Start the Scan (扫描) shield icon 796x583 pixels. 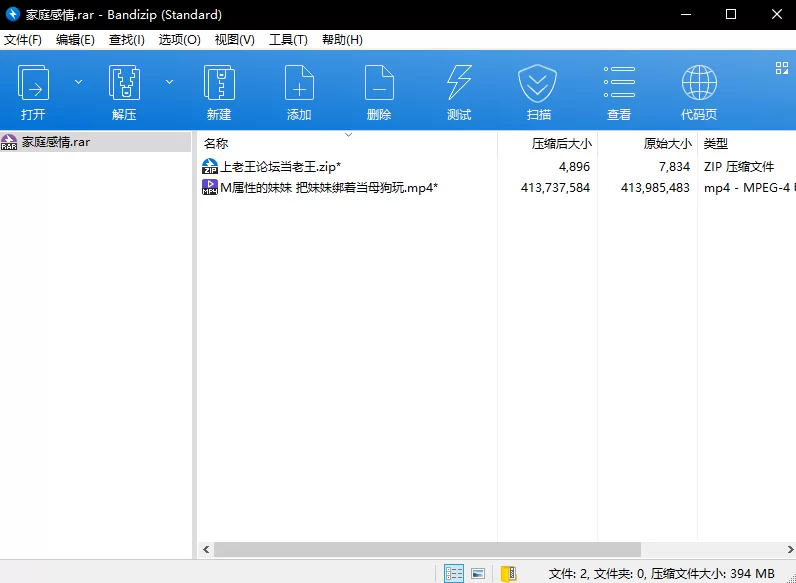tap(538, 90)
